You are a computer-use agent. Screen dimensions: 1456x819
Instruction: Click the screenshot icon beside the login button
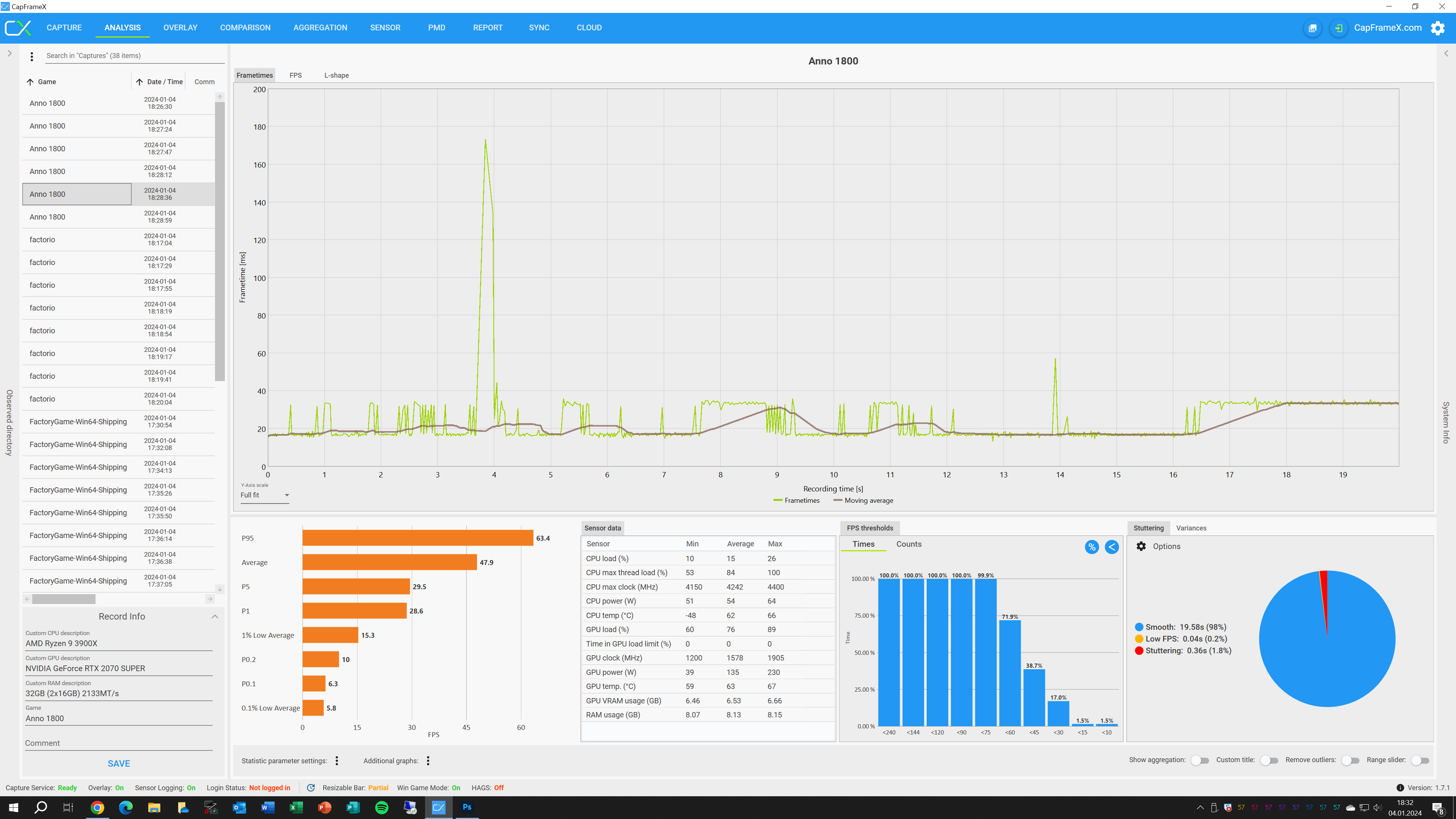tap(1312, 28)
